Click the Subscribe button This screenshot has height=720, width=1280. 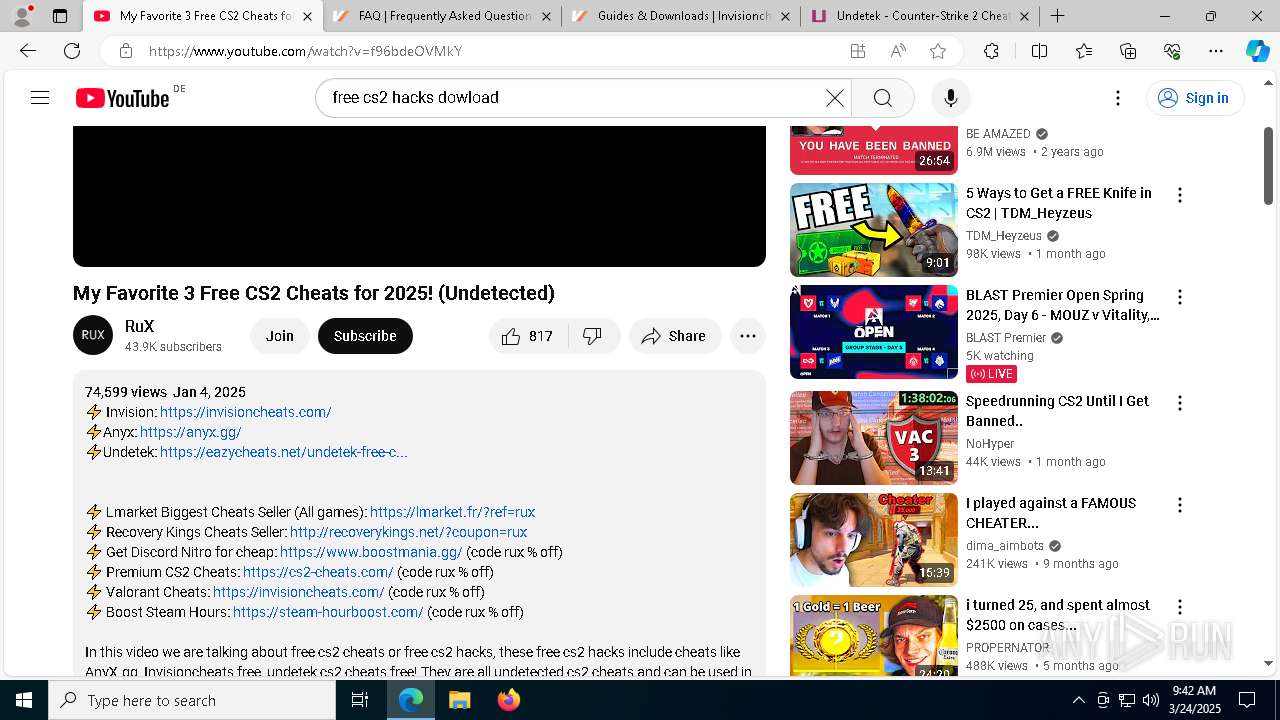tap(365, 336)
